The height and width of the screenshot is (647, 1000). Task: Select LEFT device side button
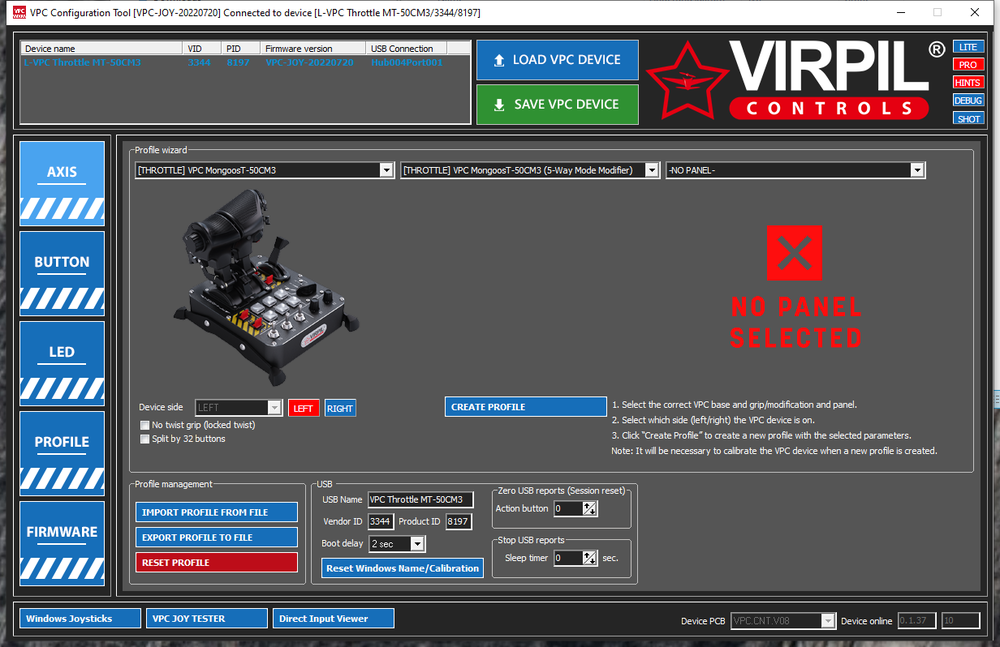coord(303,408)
